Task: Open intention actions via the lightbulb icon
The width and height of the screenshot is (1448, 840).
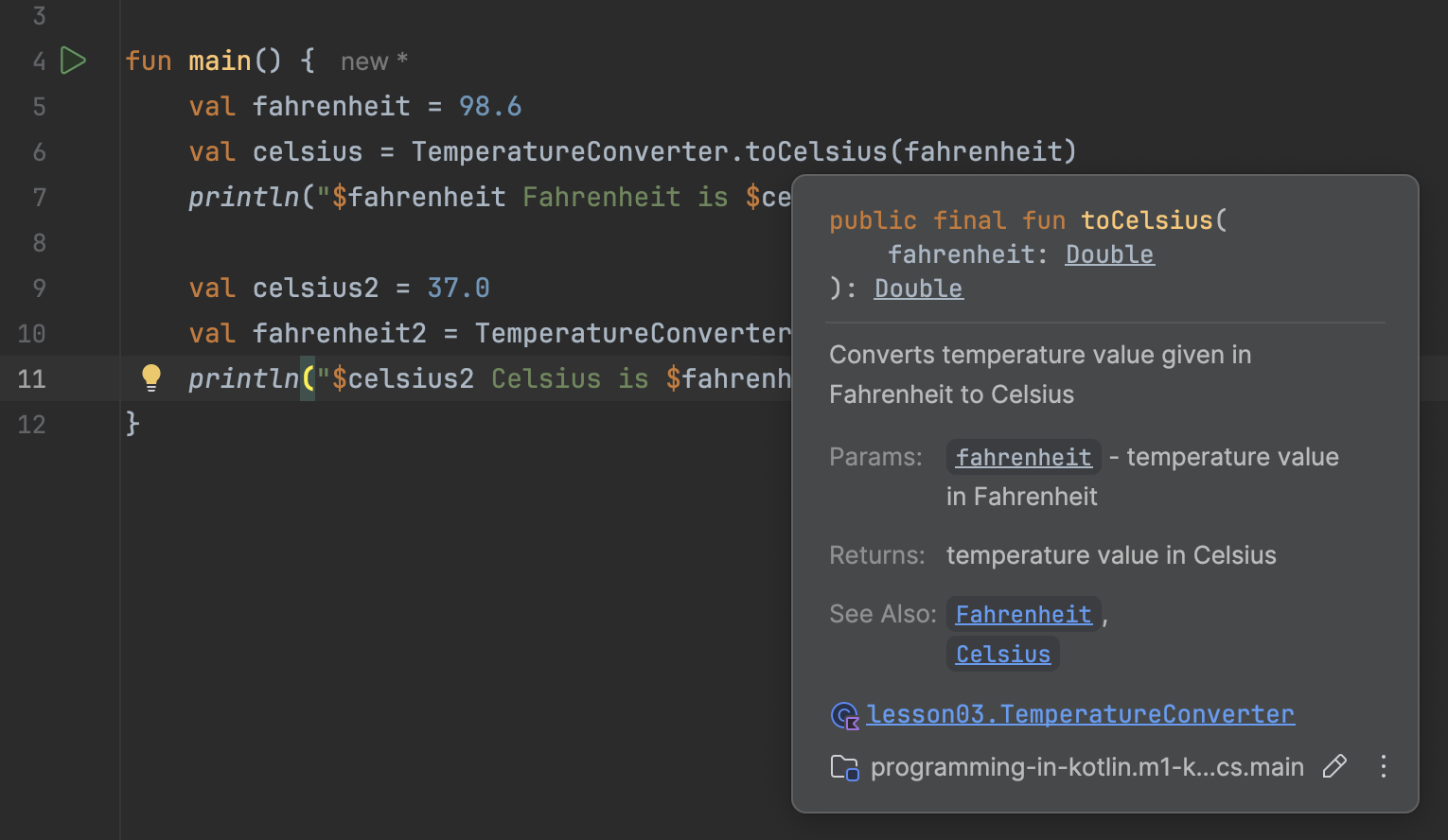Action: click(150, 377)
